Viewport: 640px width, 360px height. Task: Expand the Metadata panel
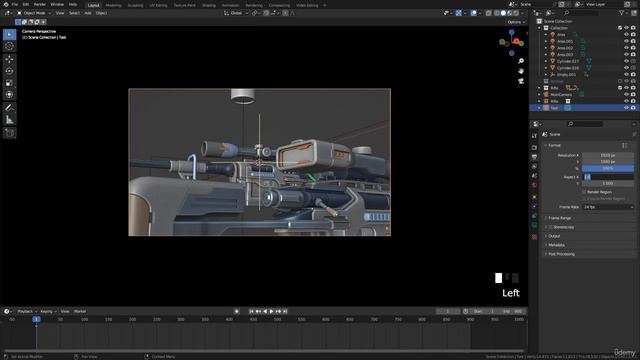pos(556,245)
